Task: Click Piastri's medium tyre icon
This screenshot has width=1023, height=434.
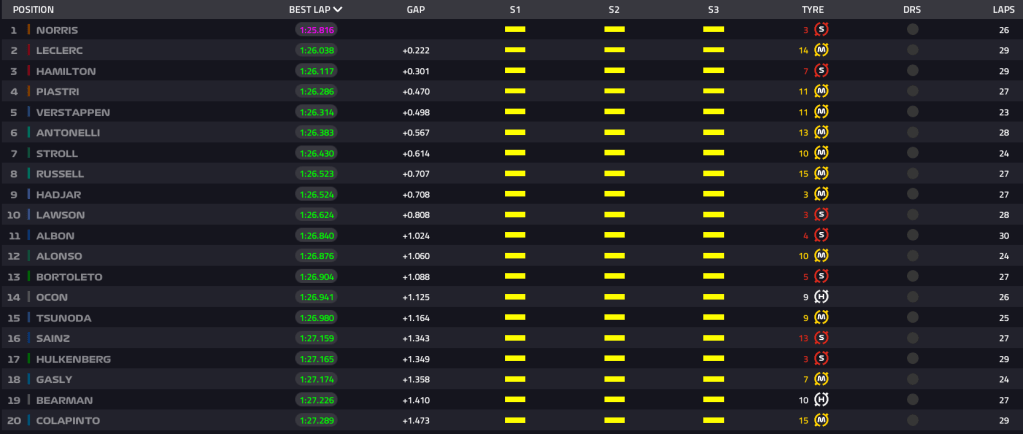Action: [x=821, y=91]
